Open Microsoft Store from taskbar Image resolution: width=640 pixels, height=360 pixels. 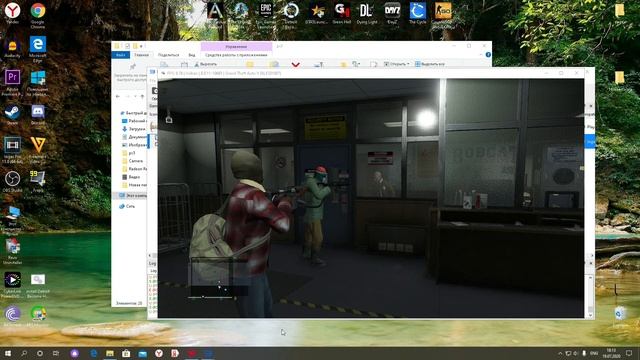[x=126, y=353]
